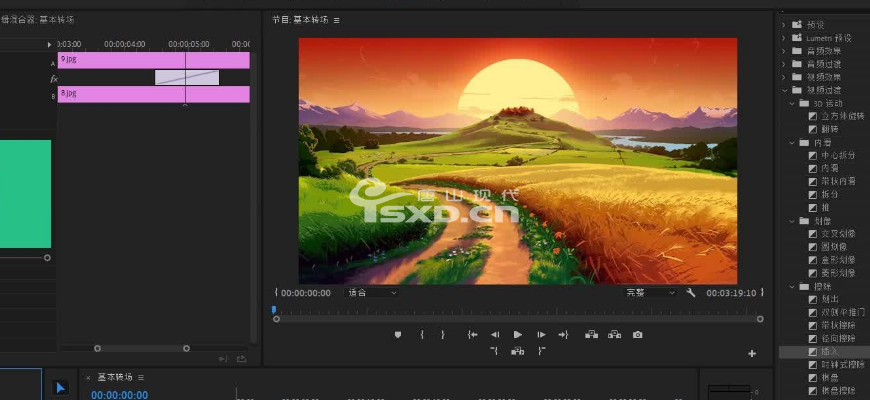Open the 基本转场 timeline panel menu
The image size is (870, 400).
point(141,377)
